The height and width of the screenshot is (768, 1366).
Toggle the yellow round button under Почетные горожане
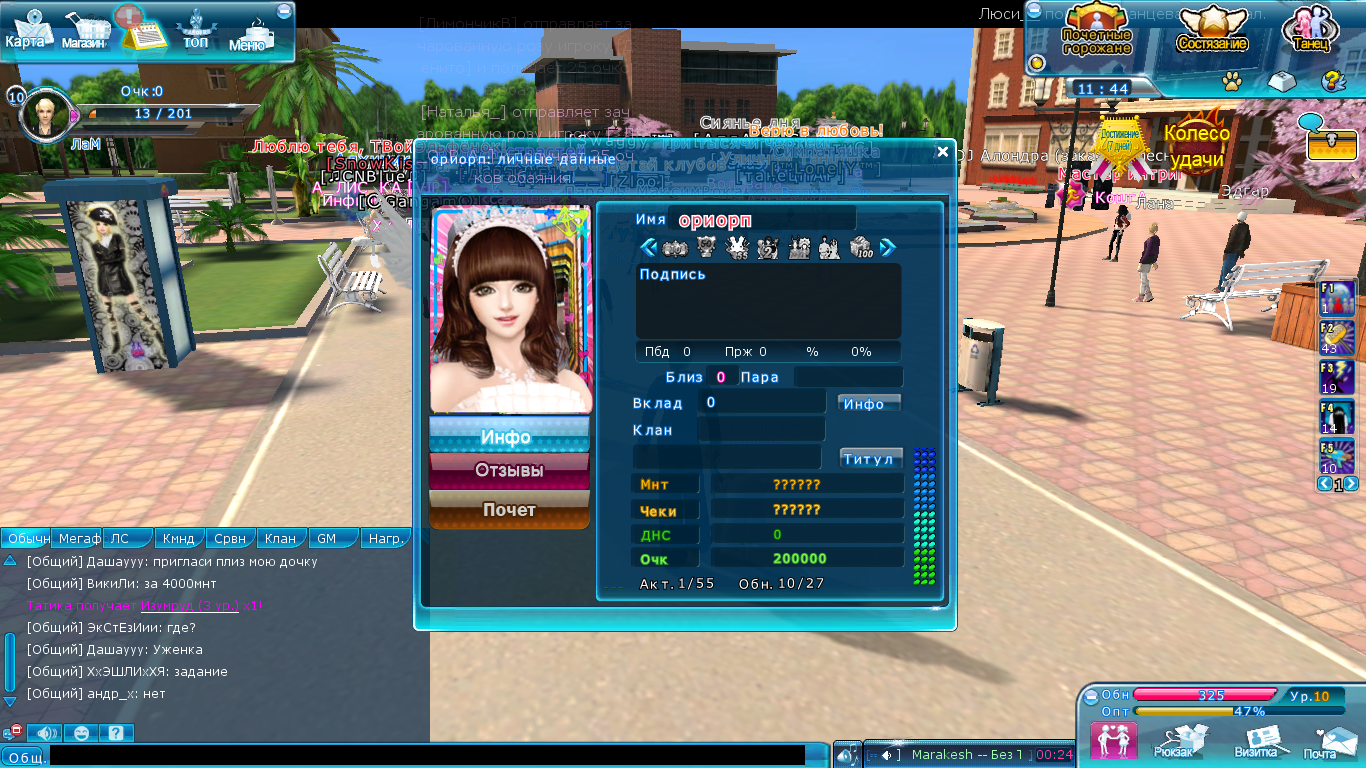tap(1037, 63)
